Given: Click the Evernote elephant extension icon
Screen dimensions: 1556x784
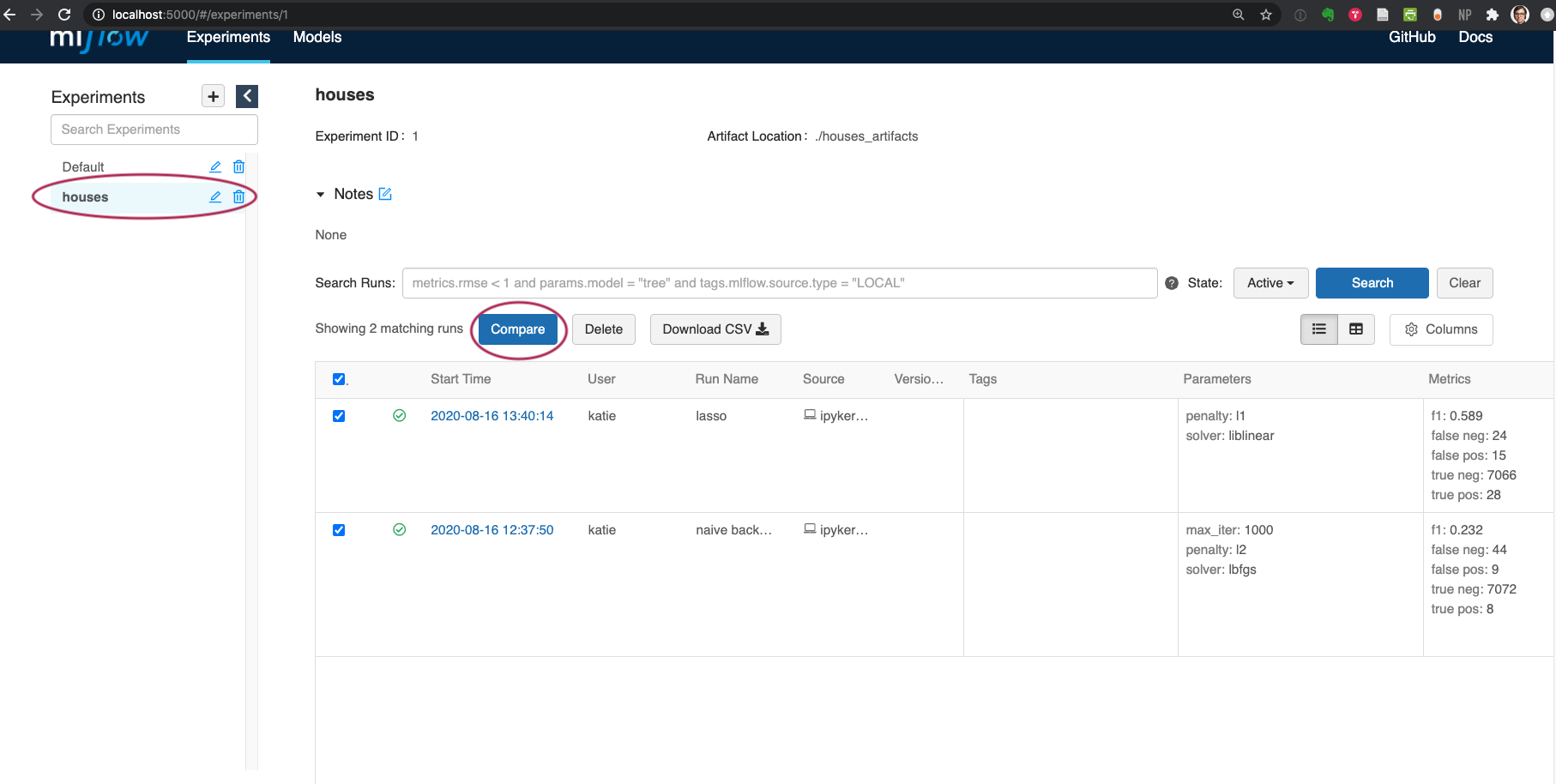Looking at the screenshot, I should [x=1328, y=15].
